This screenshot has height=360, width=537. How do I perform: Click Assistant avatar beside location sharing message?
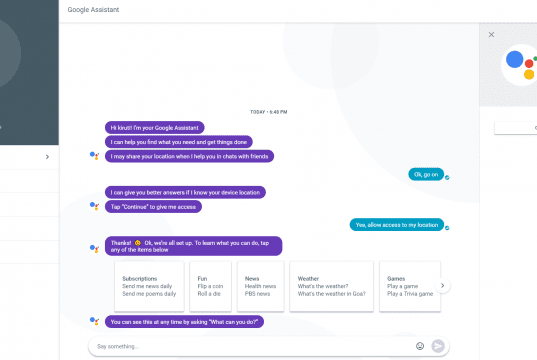click(x=94, y=156)
